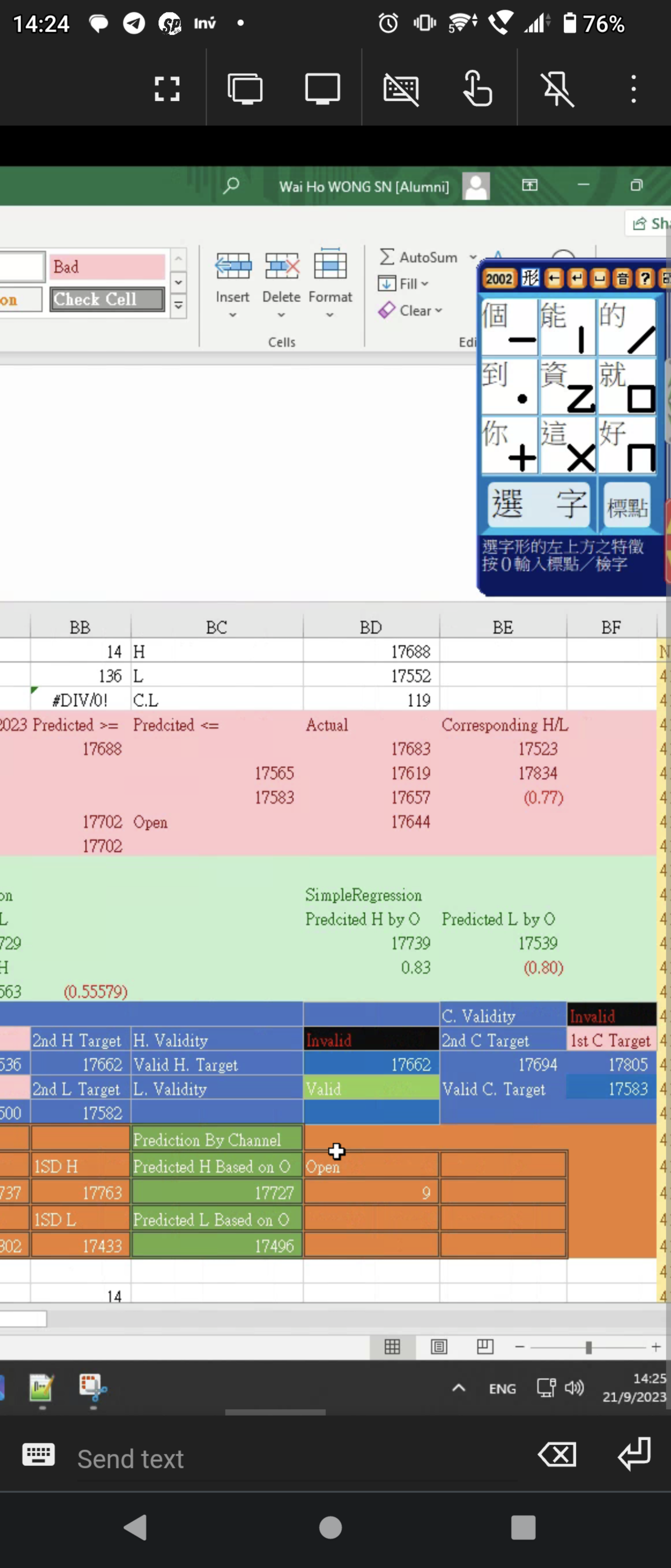
Task: Click the AutoSum sigma icon
Action: pos(387,257)
